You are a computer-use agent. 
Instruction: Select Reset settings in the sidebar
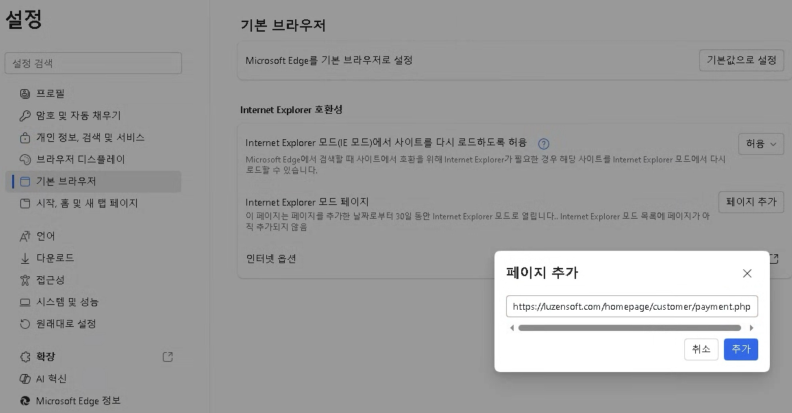[66, 324]
